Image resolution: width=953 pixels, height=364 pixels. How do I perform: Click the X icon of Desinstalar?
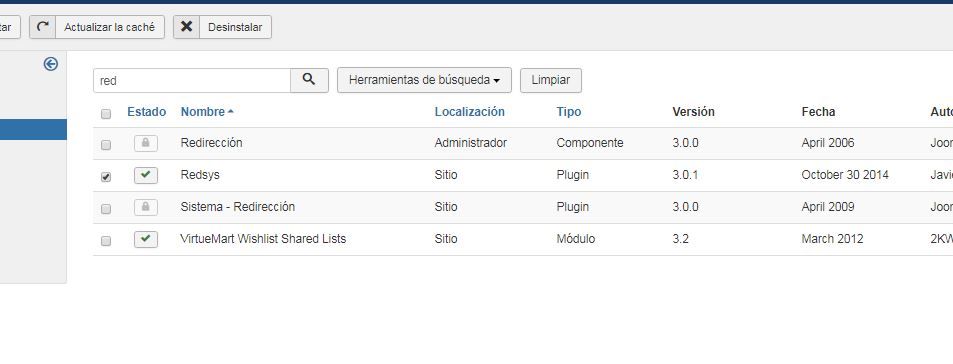pos(187,27)
